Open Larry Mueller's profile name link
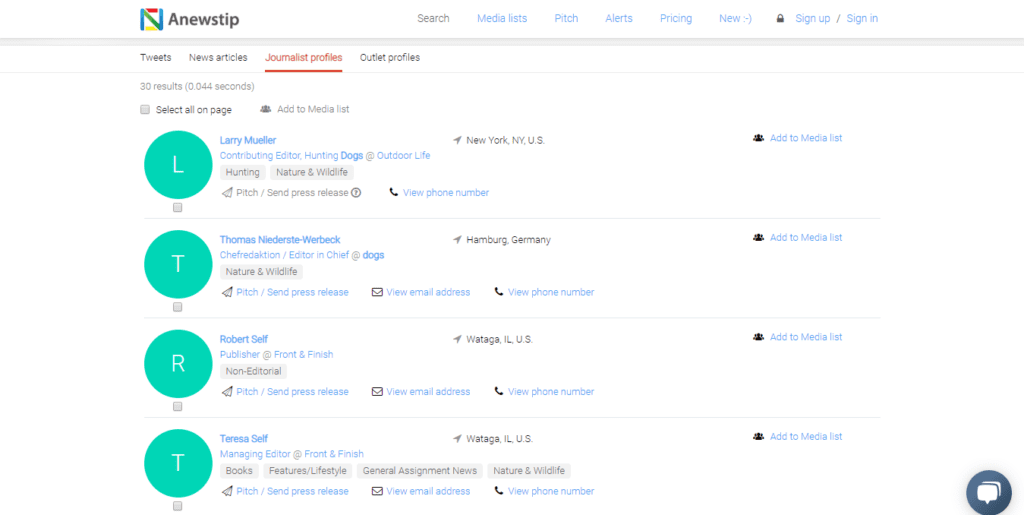This screenshot has width=1024, height=515. tap(248, 140)
